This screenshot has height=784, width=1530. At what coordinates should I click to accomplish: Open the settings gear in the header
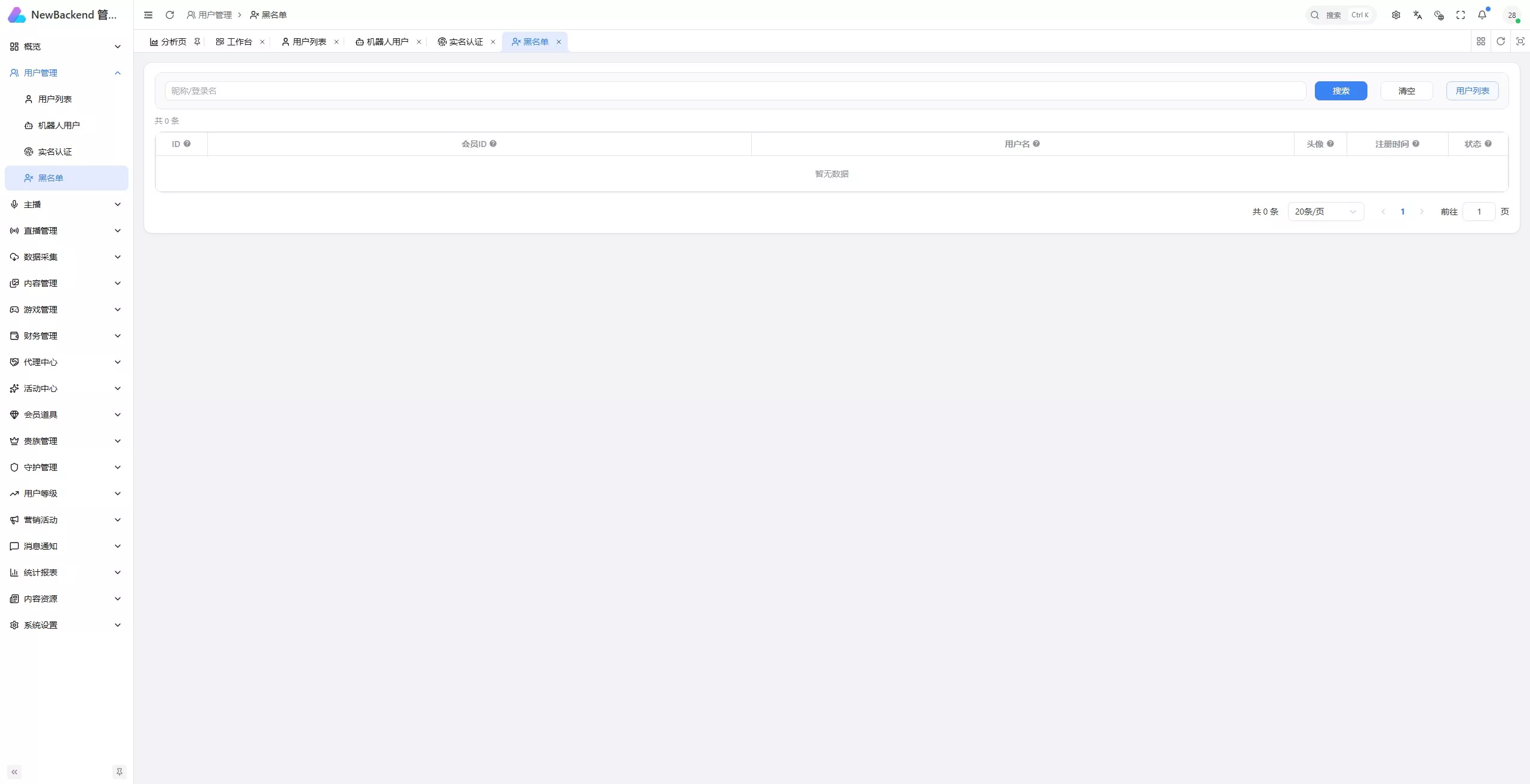1396,15
